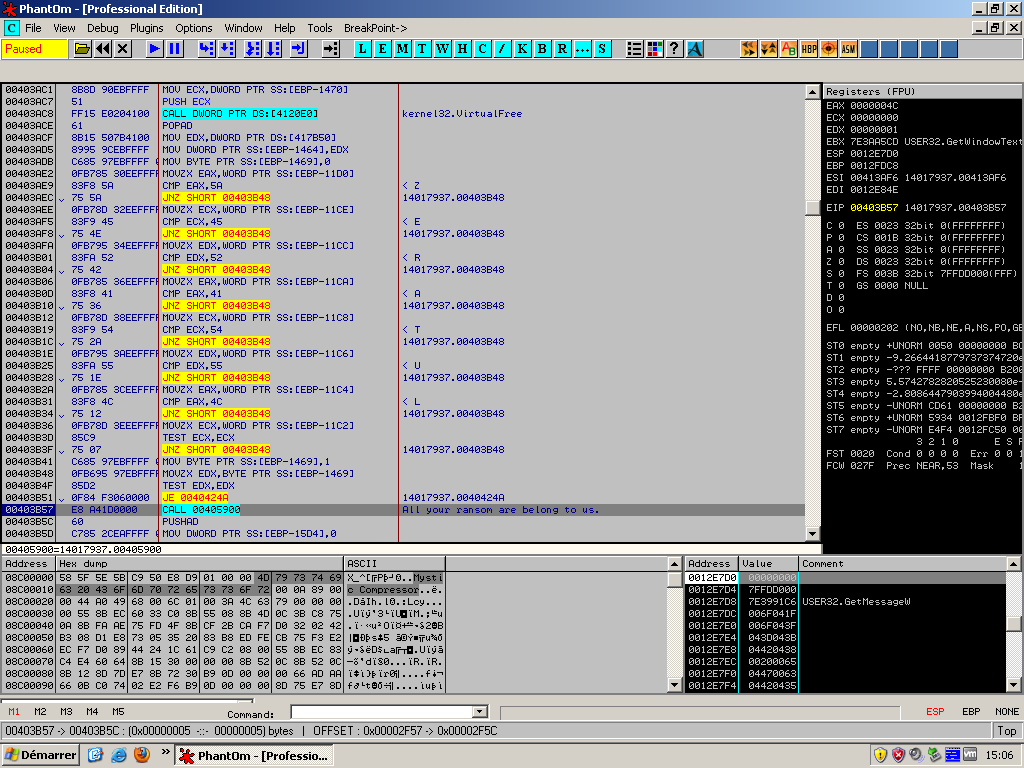Image resolution: width=1024 pixels, height=768 pixels.
Task: Switch to memory tab M1
Action: [x=14, y=712]
